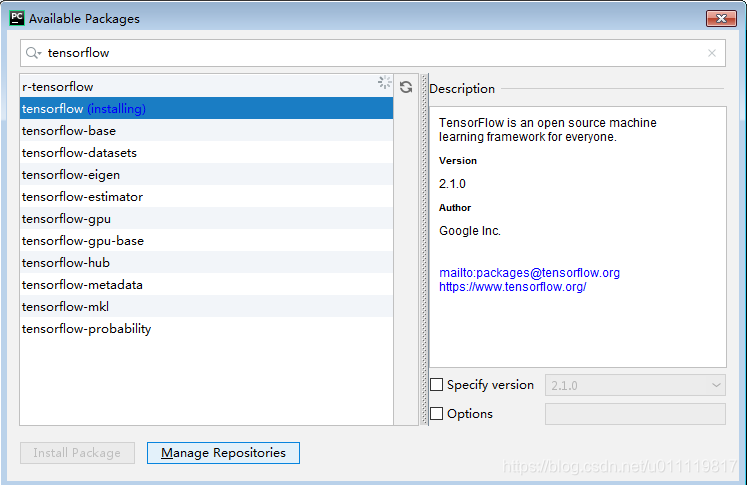Screen dimensions: 747x485
Task: Select tensorflow-hub package
Action: coord(206,262)
